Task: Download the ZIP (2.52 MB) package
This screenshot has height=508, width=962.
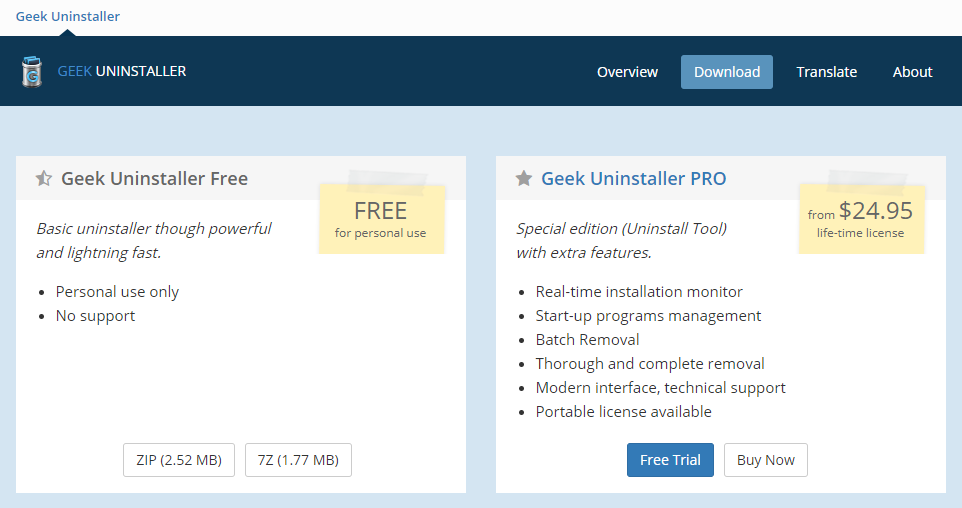Action: (x=179, y=460)
